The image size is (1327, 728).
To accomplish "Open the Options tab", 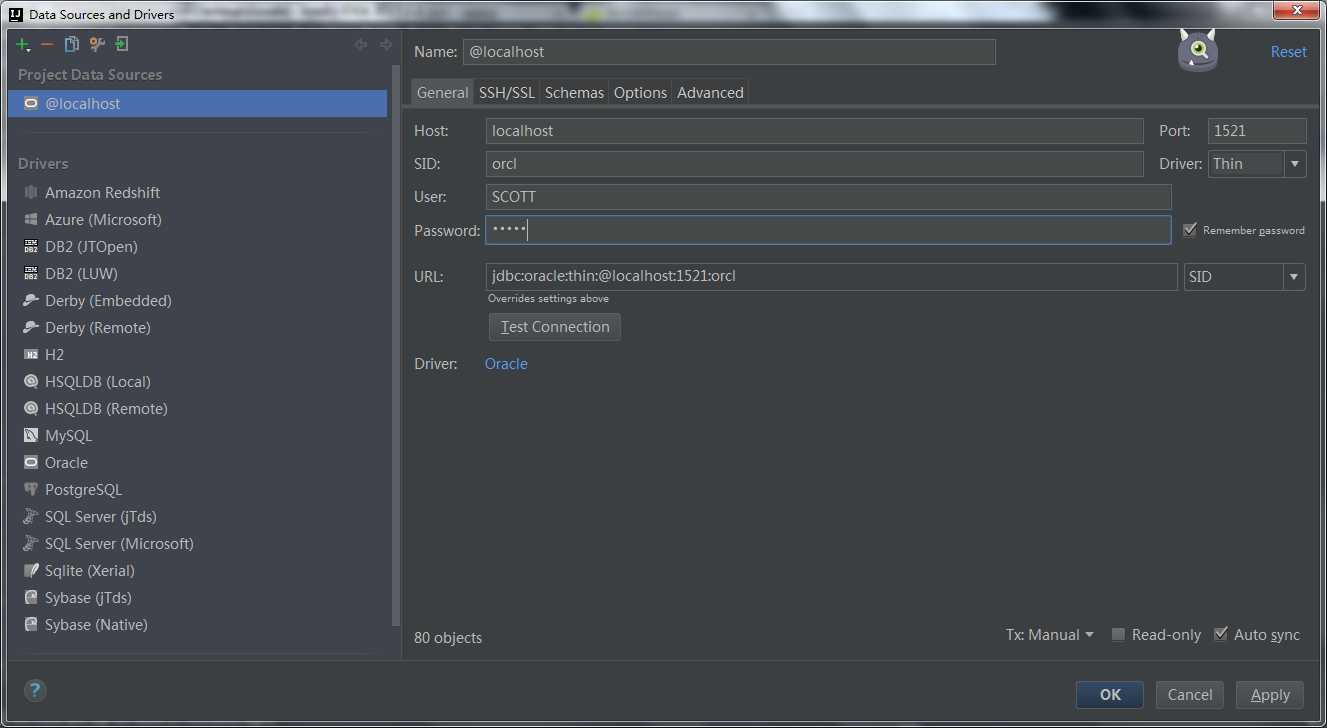I will pos(640,92).
